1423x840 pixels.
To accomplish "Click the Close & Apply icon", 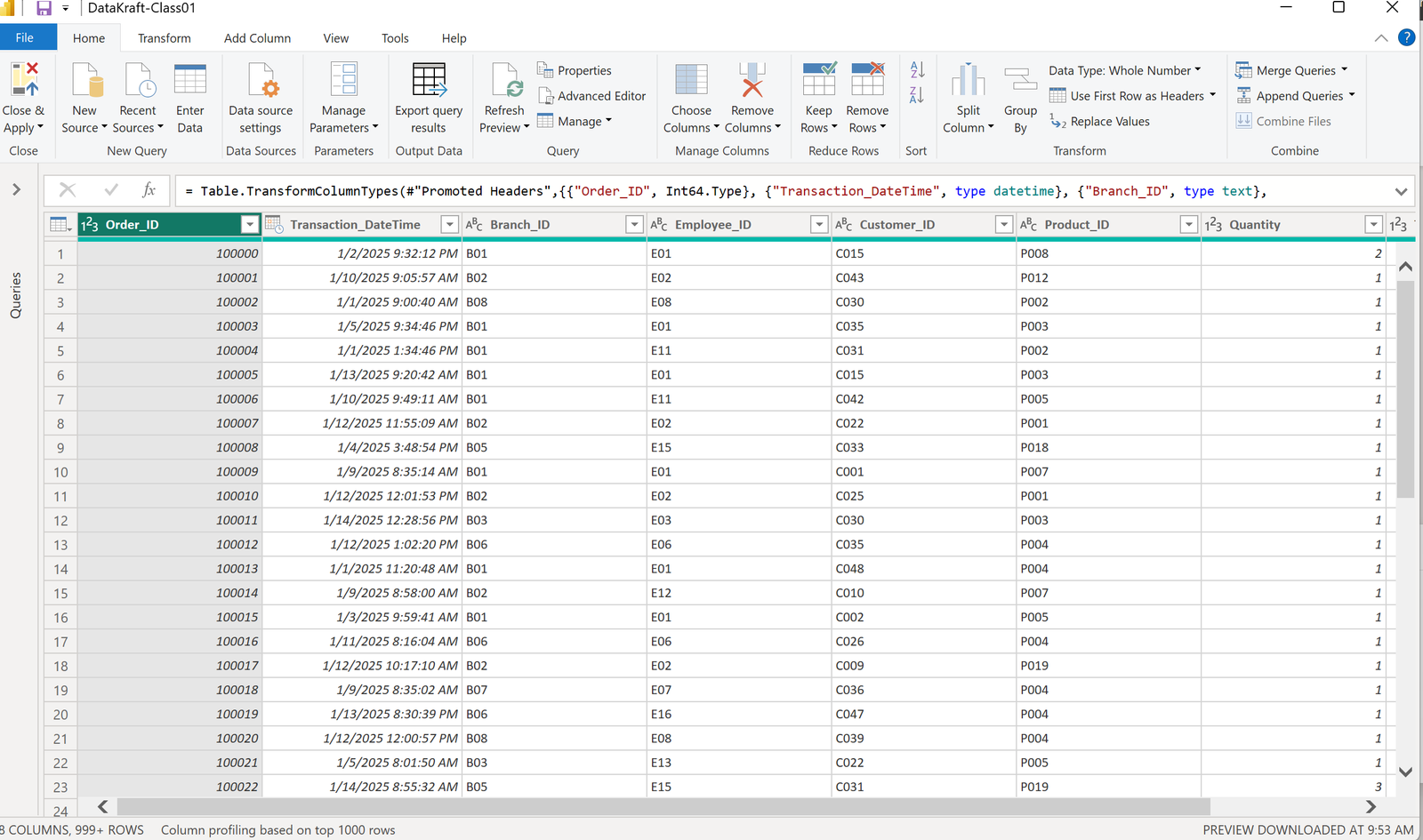I will coord(24,79).
